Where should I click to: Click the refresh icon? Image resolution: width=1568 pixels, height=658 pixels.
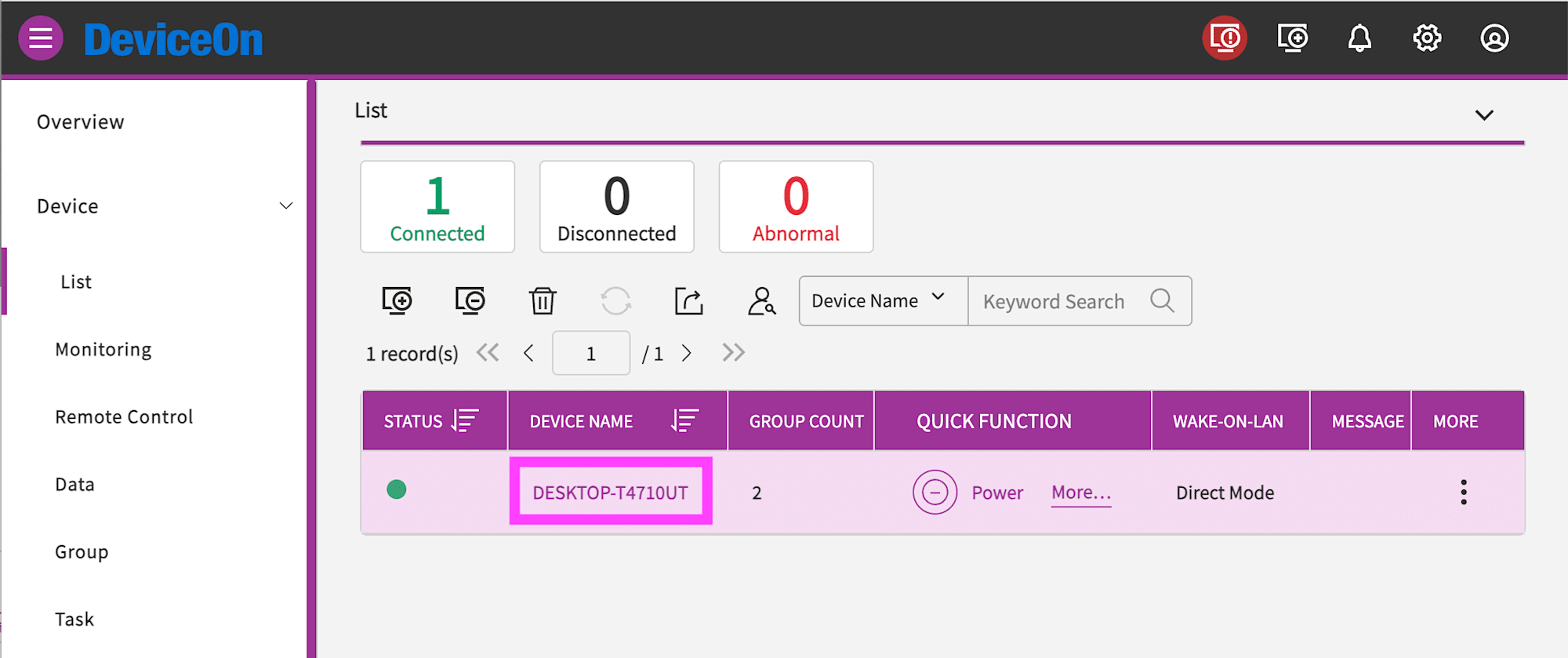click(616, 300)
